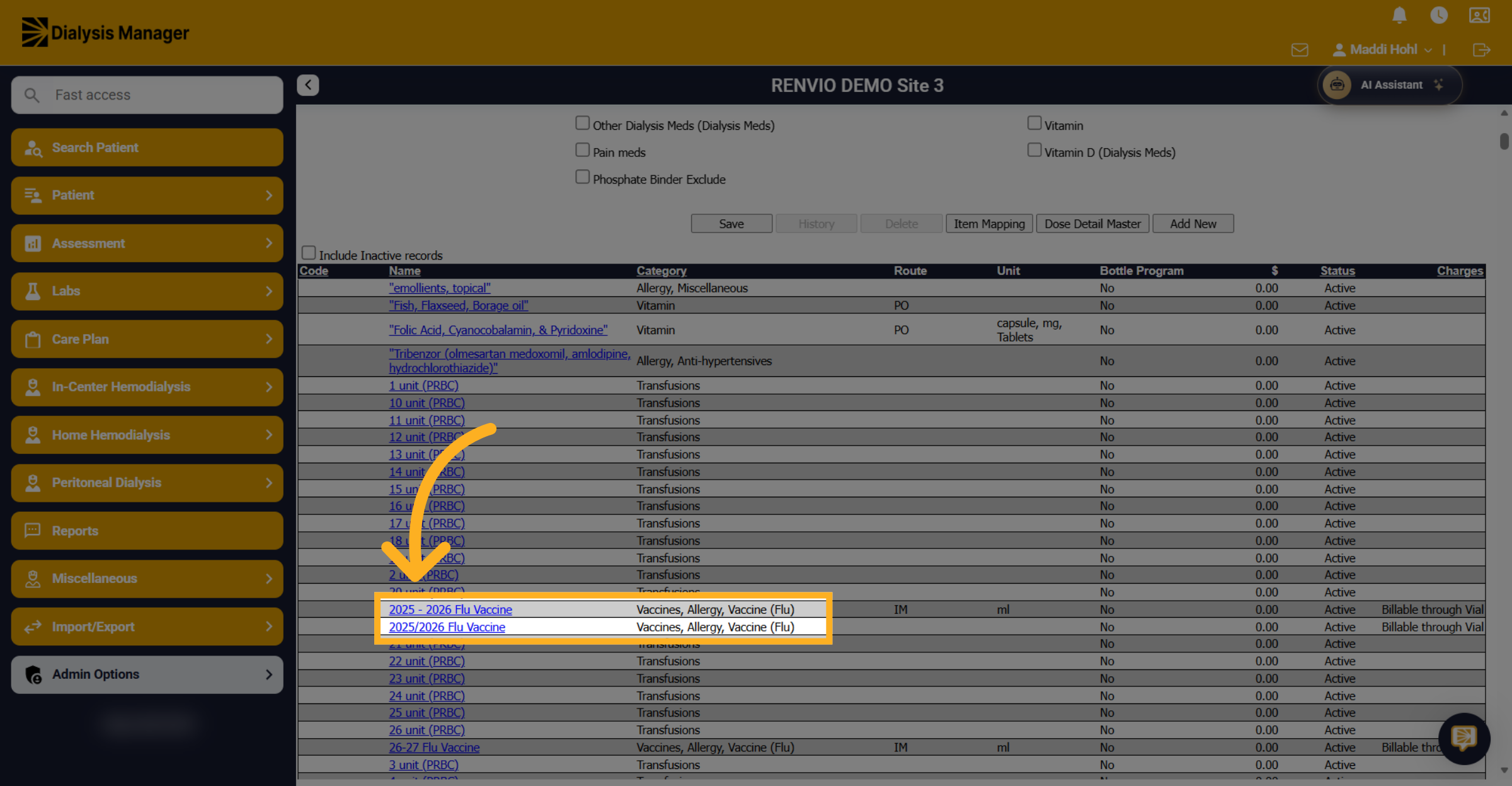Click the Fast access search field
1512x786 pixels.
point(147,95)
